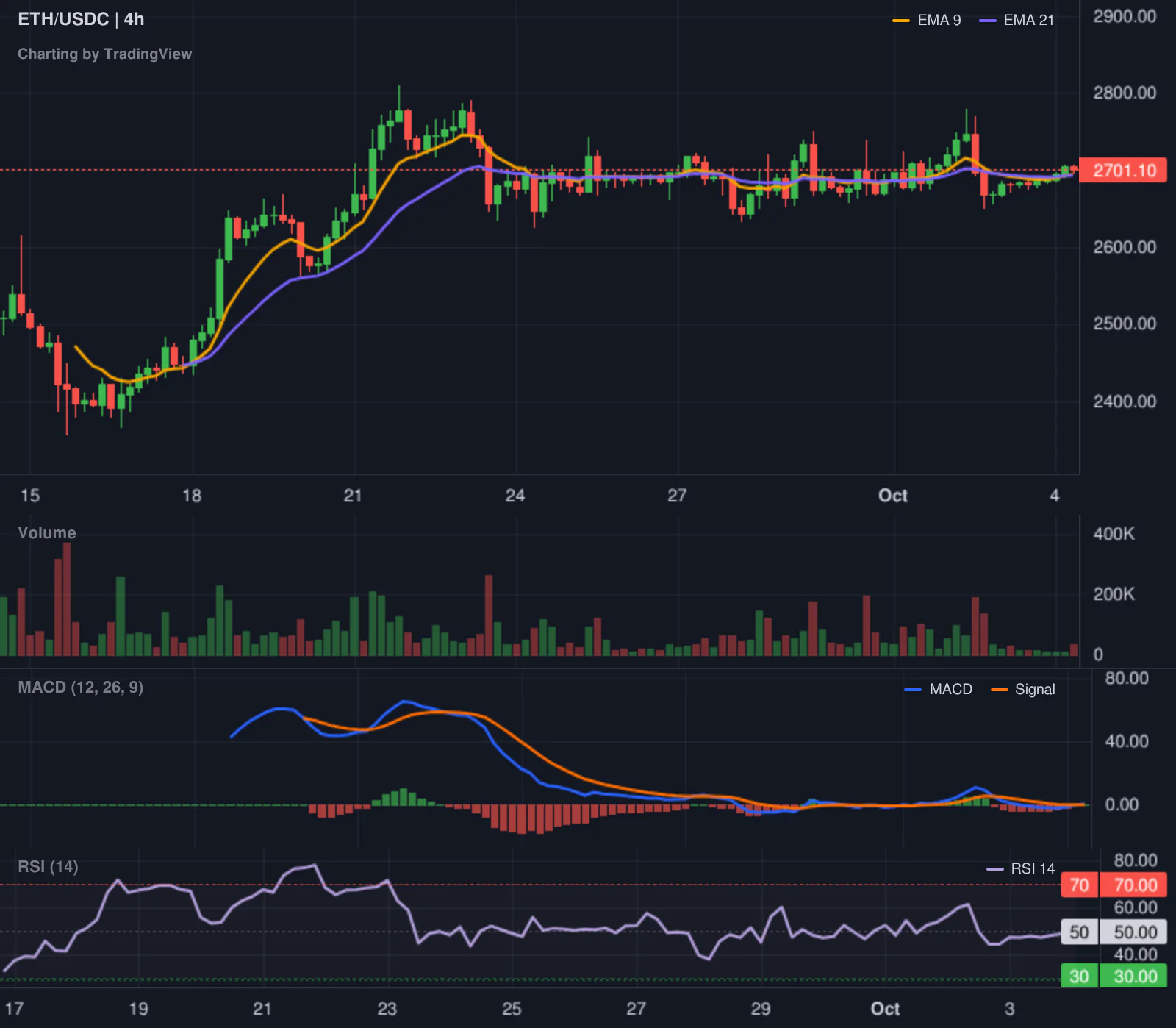Click date label 23 under the RSI panel
The height and width of the screenshot is (1028, 1176).
pos(387,1009)
